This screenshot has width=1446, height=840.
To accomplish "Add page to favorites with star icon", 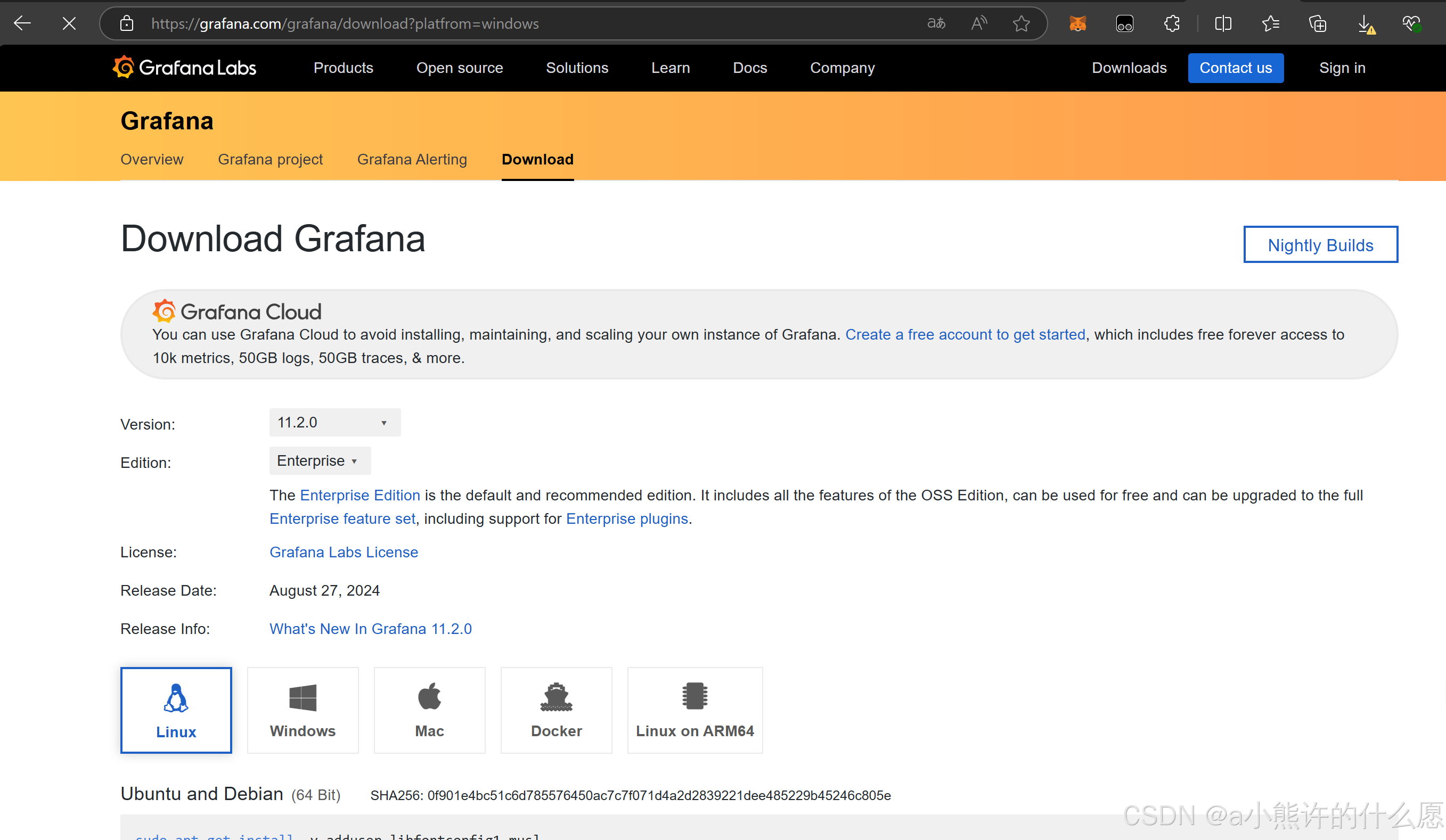I will tap(1022, 23).
